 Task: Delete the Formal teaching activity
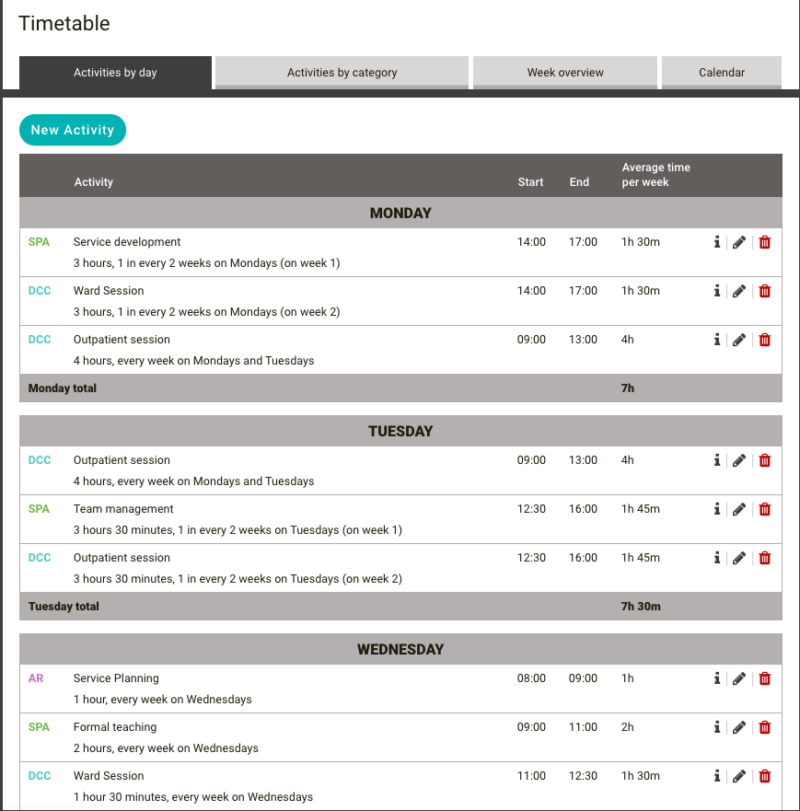pos(764,727)
